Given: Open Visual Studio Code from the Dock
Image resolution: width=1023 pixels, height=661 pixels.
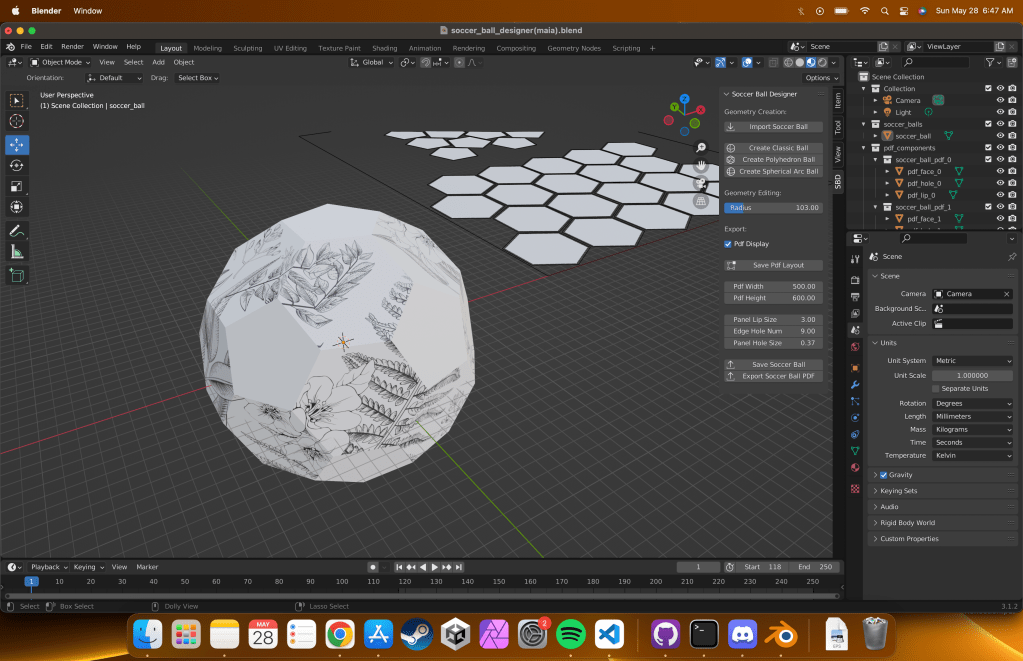Looking at the screenshot, I should tap(609, 633).
